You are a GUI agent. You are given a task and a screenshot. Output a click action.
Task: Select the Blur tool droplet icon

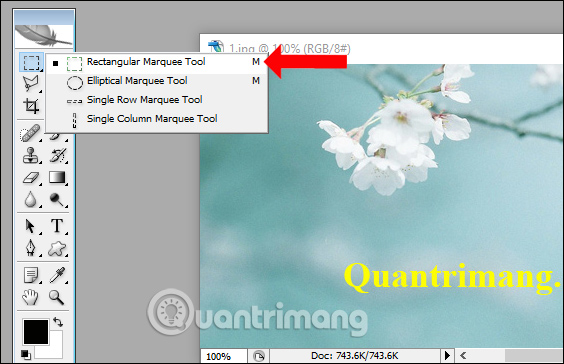tap(31, 199)
